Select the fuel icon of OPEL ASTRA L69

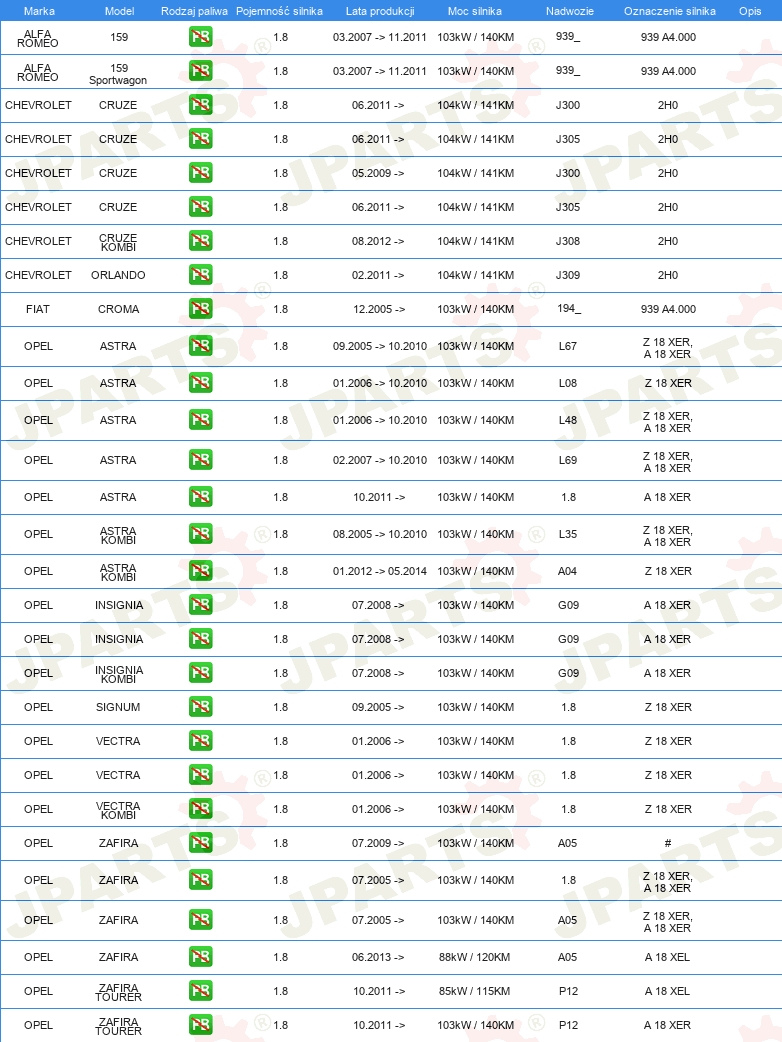point(201,460)
